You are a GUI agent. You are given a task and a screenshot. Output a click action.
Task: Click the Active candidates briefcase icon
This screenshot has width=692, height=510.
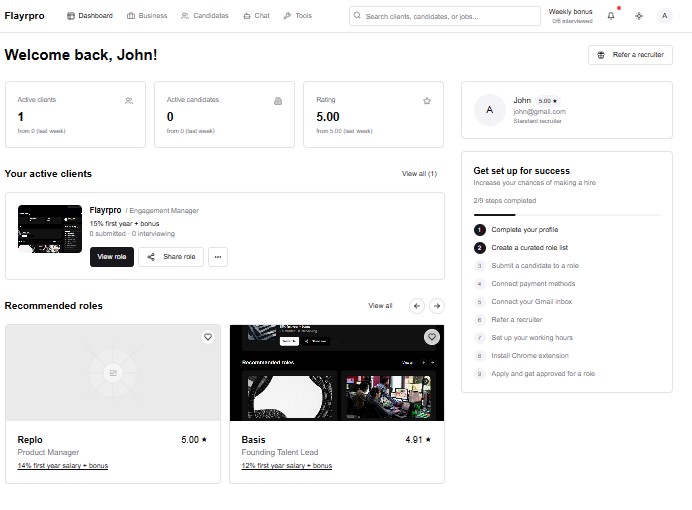pos(278,101)
